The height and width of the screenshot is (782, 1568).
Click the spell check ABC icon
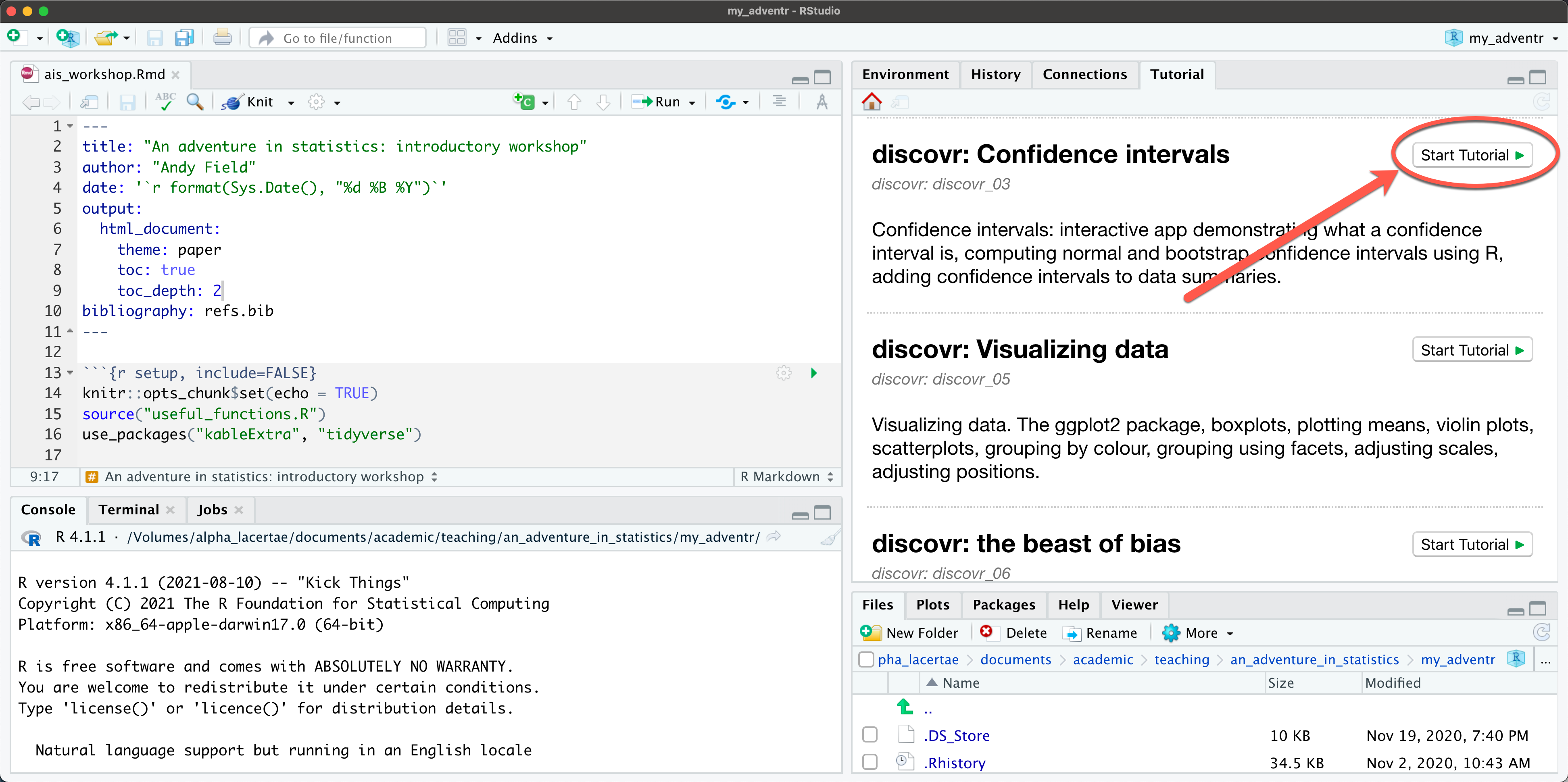(165, 101)
